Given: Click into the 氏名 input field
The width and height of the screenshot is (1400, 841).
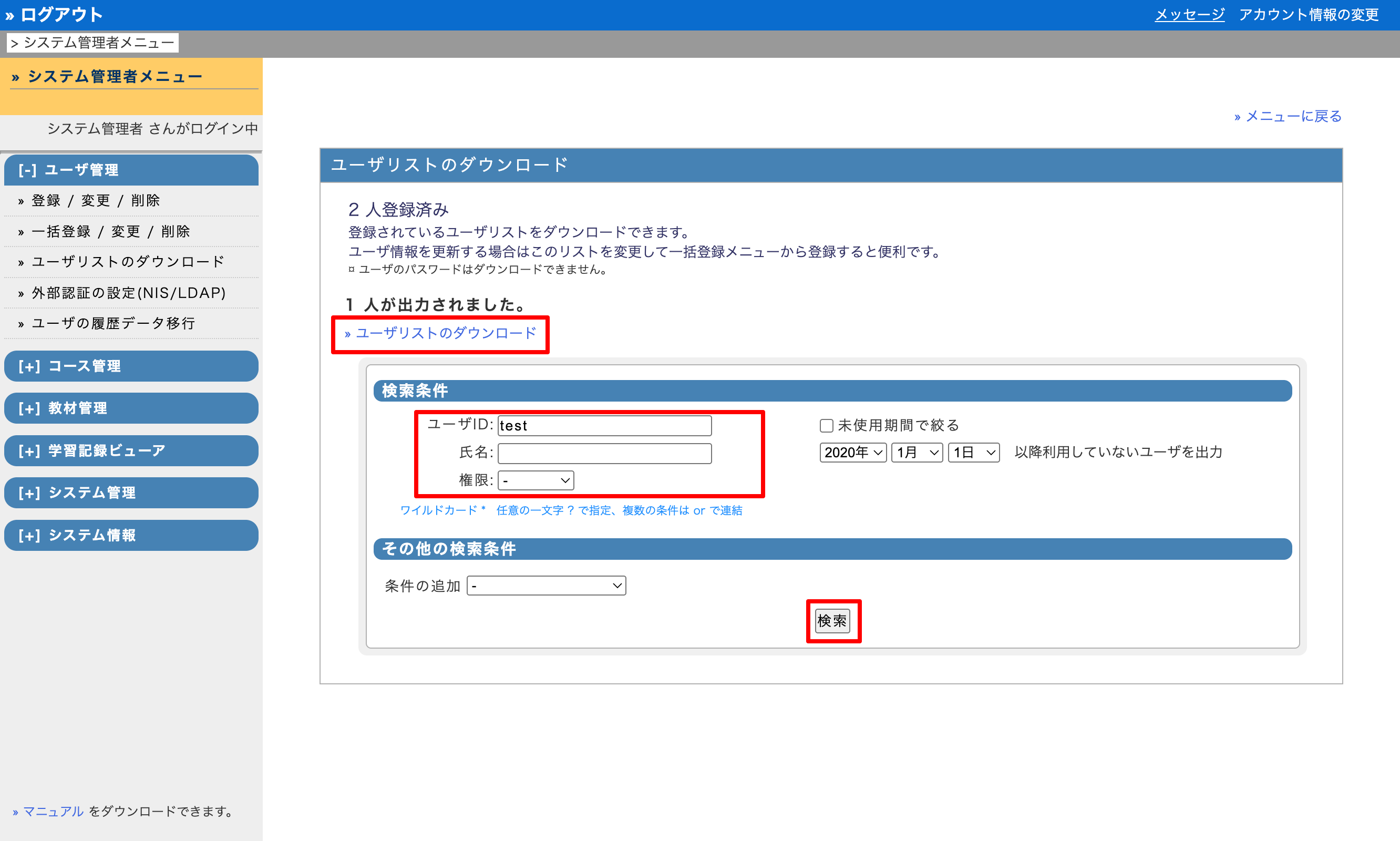Looking at the screenshot, I should 604,454.
